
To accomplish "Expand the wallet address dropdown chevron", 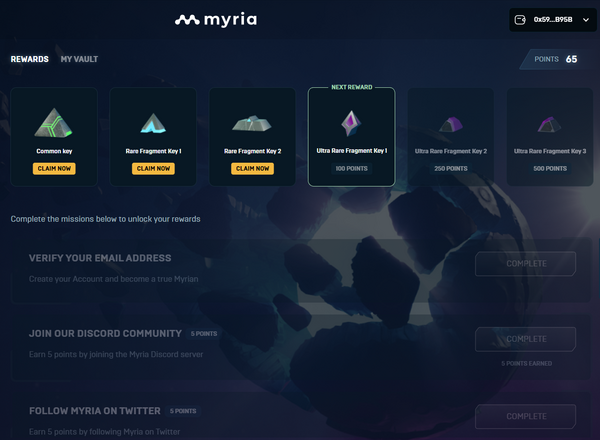I will 586,20.
